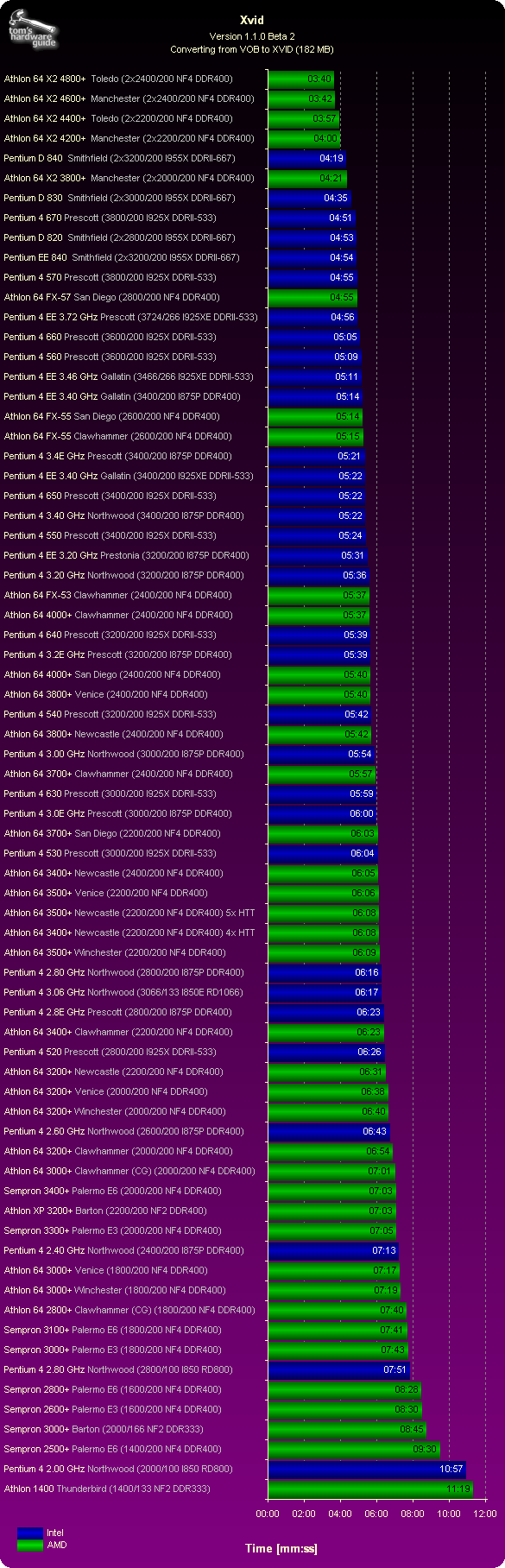Viewport: 505px width, 1568px height.
Task: Select the Pentium 4 630 Prescott label
Action: point(110,793)
